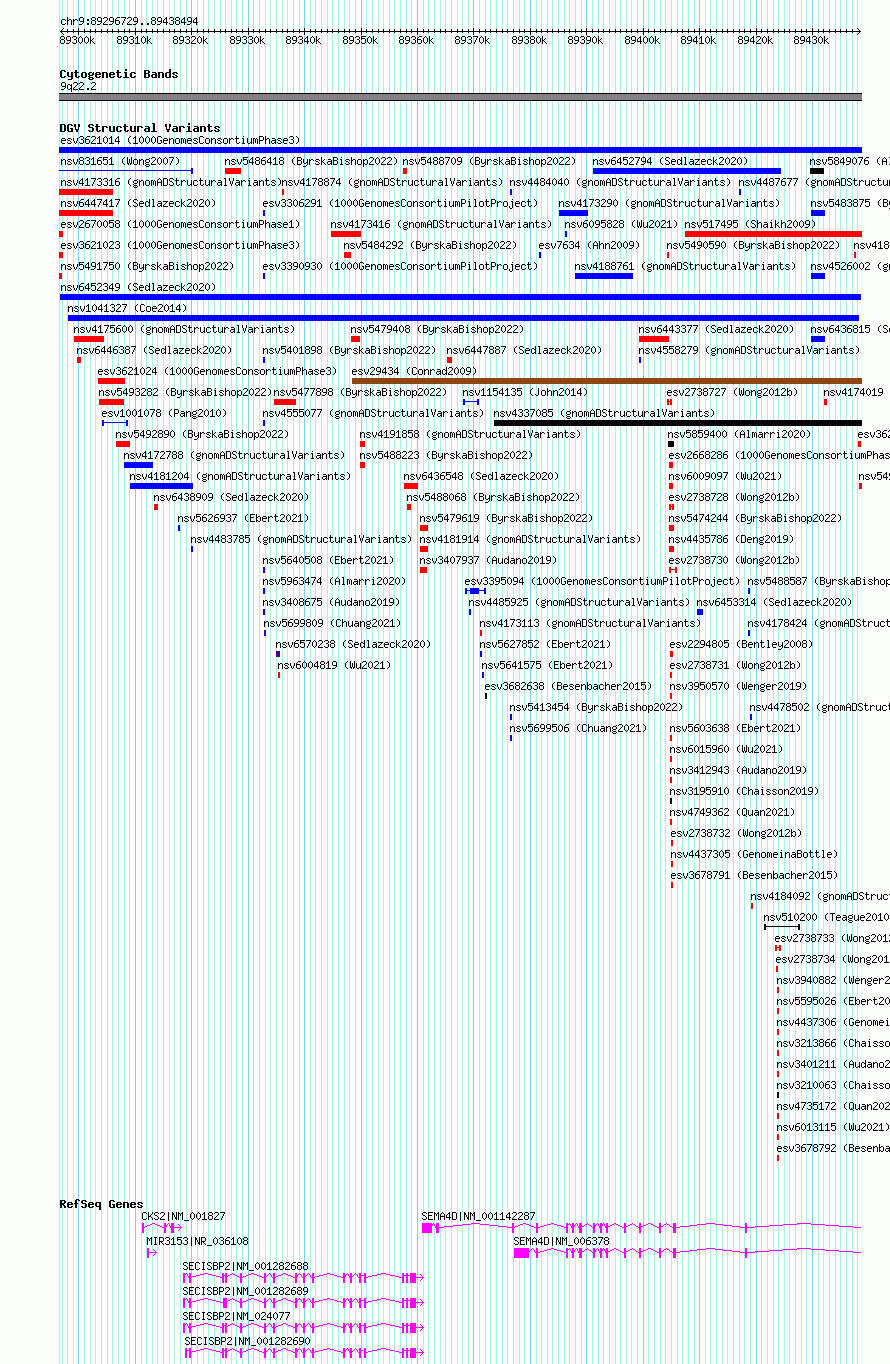Click the nsv5484292 (ByrskaBishop2022) label
The width and height of the screenshot is (890, 1364).
(430, 245)
